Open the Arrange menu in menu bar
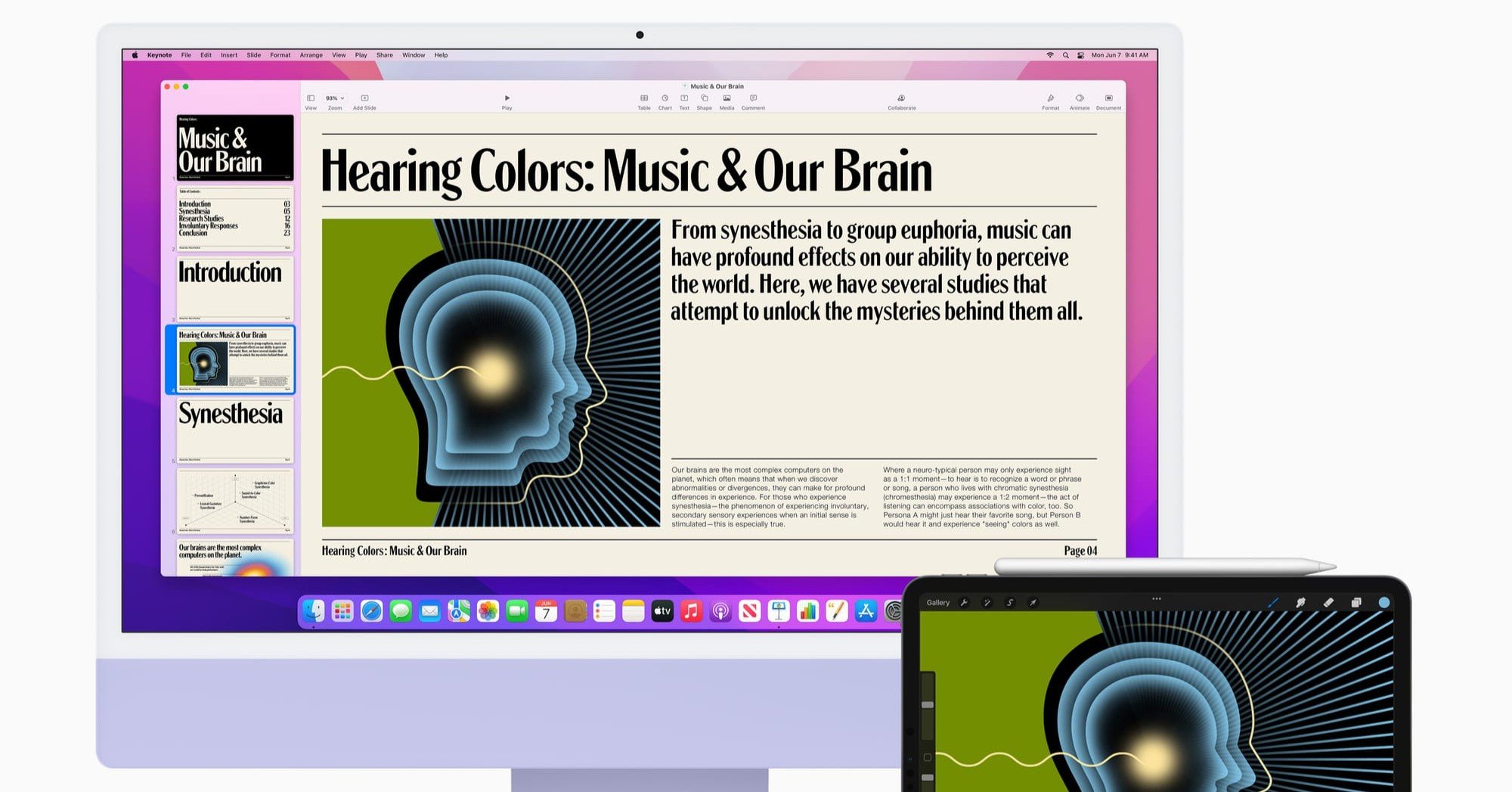This screenshot has width=1512, height=792. point(311,55)
